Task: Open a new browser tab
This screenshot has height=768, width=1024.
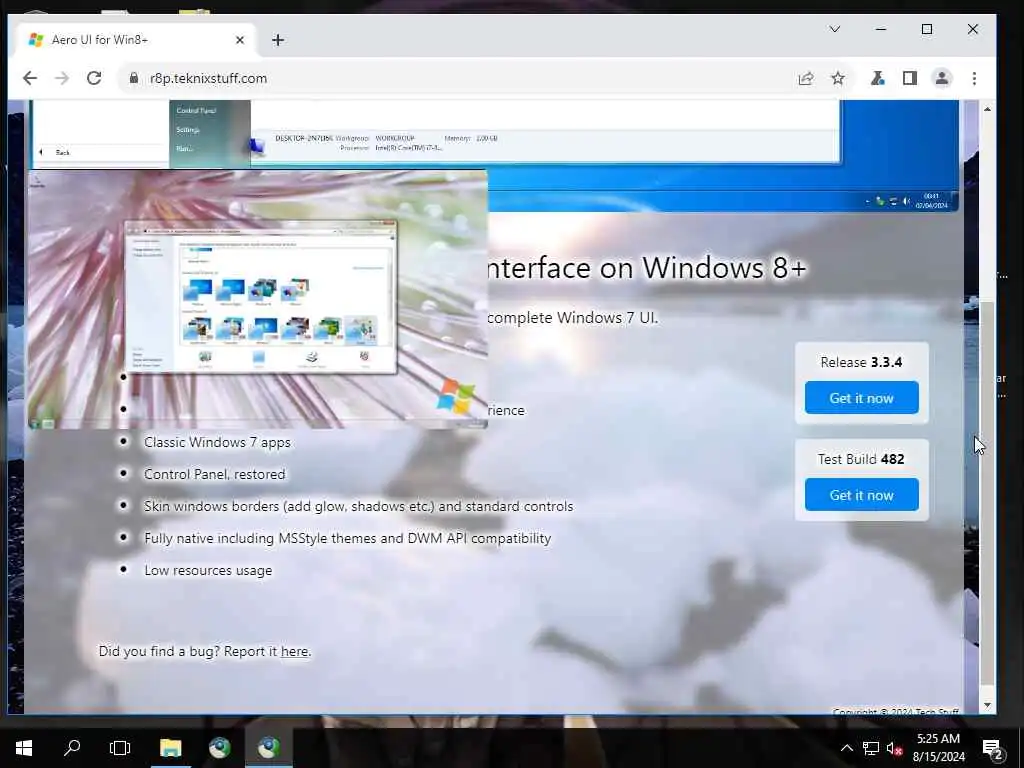Action: coord(278,40)
